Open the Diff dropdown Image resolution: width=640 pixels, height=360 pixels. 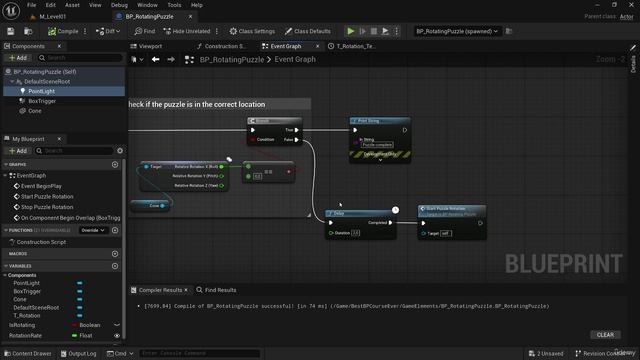pos(108,31)
